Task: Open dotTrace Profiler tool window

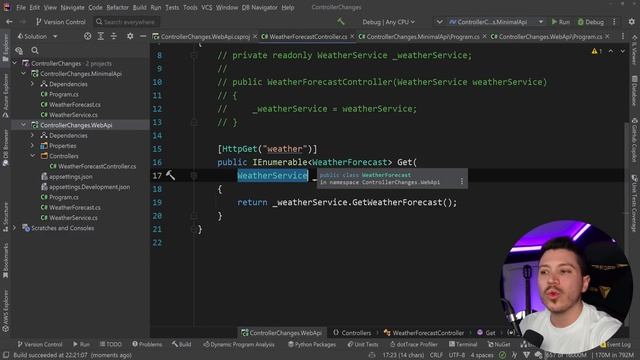Action: pos(413,344)
